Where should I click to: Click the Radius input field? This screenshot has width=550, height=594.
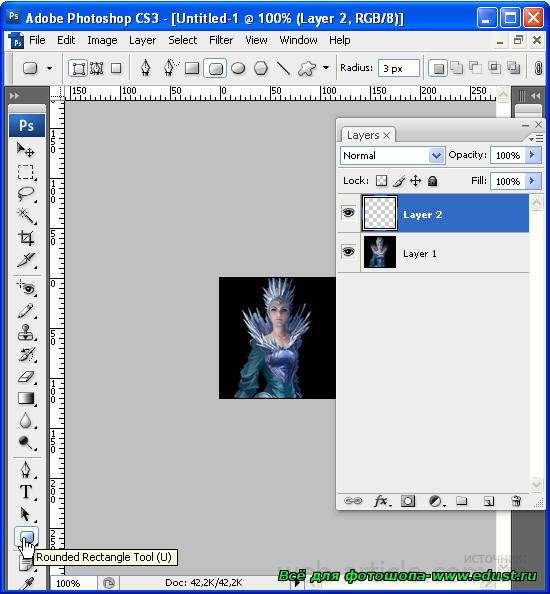398,68
